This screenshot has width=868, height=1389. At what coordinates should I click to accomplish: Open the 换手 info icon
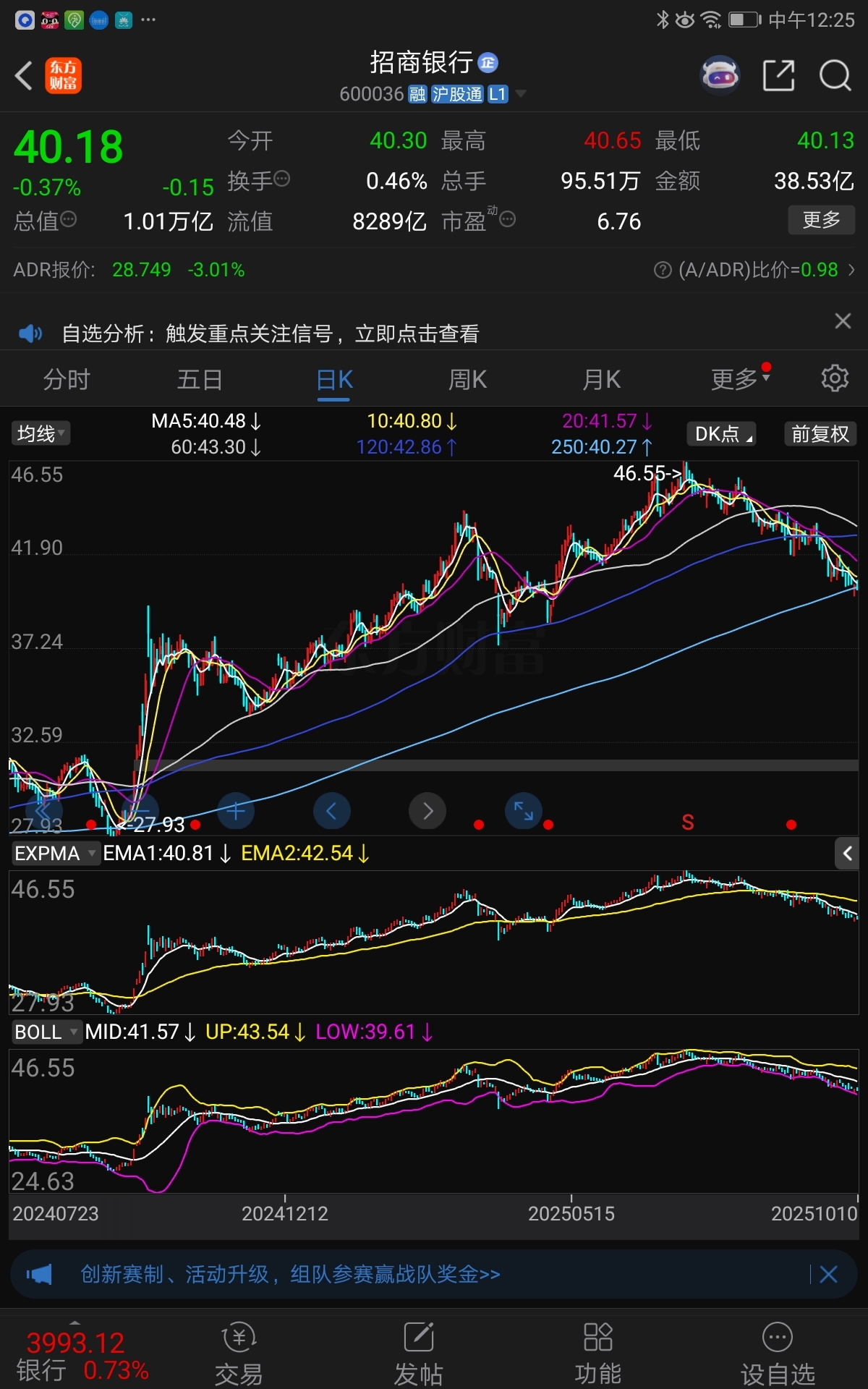282,179
